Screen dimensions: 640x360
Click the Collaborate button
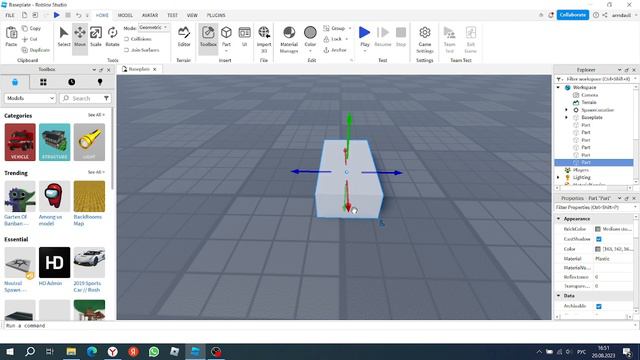[573, 15]
